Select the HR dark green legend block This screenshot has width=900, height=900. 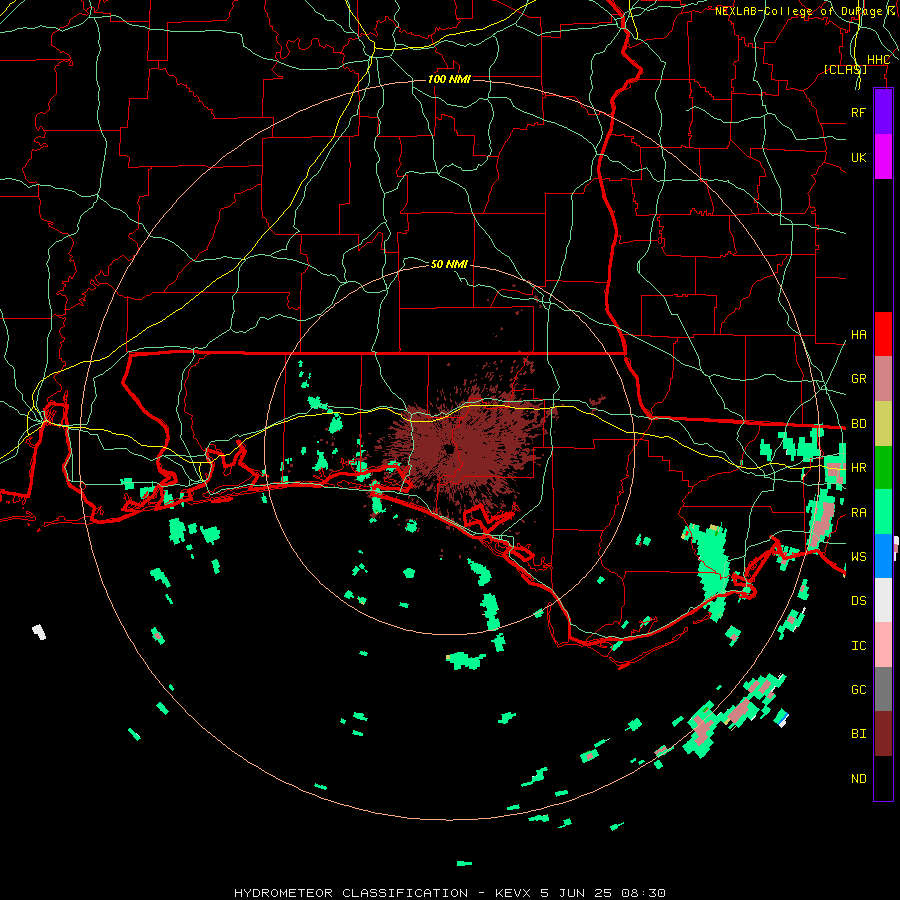883,468
